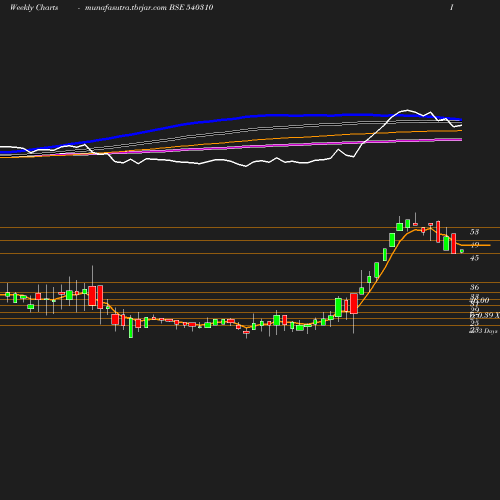
Task: Click the price label "53"
Action: coord(474,232)
